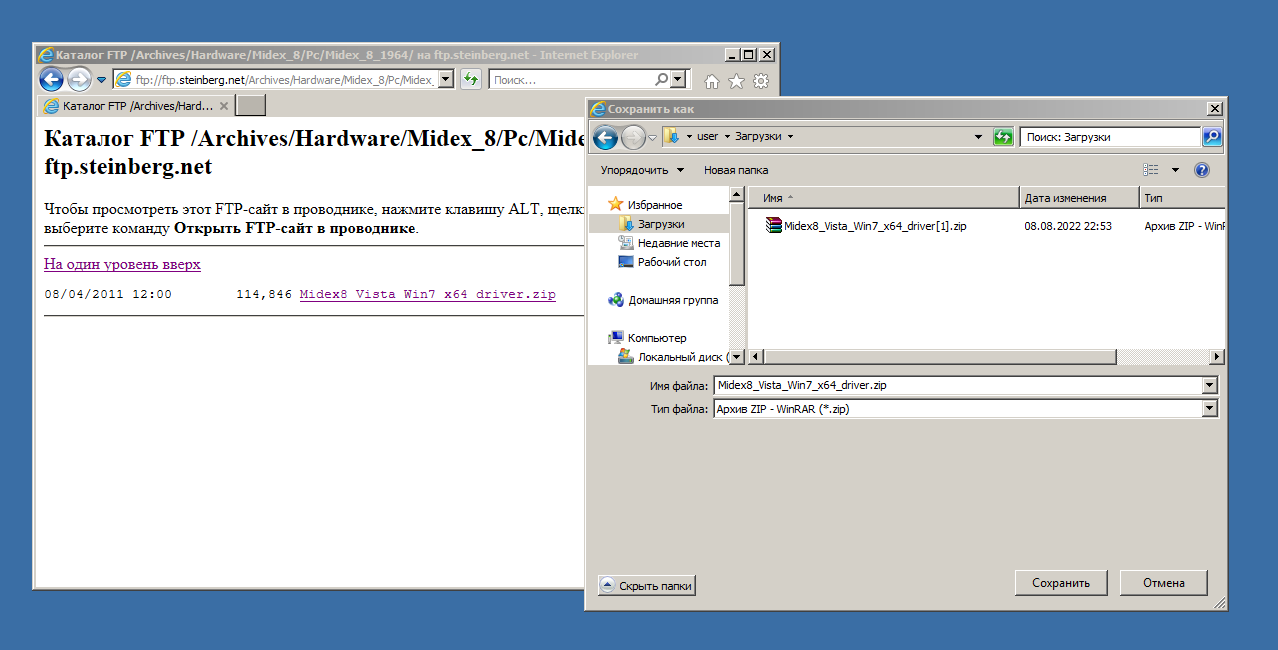The image size is (1278, 650).
Task: Click the Internet Explorer address bar
Action: (275, 80)
